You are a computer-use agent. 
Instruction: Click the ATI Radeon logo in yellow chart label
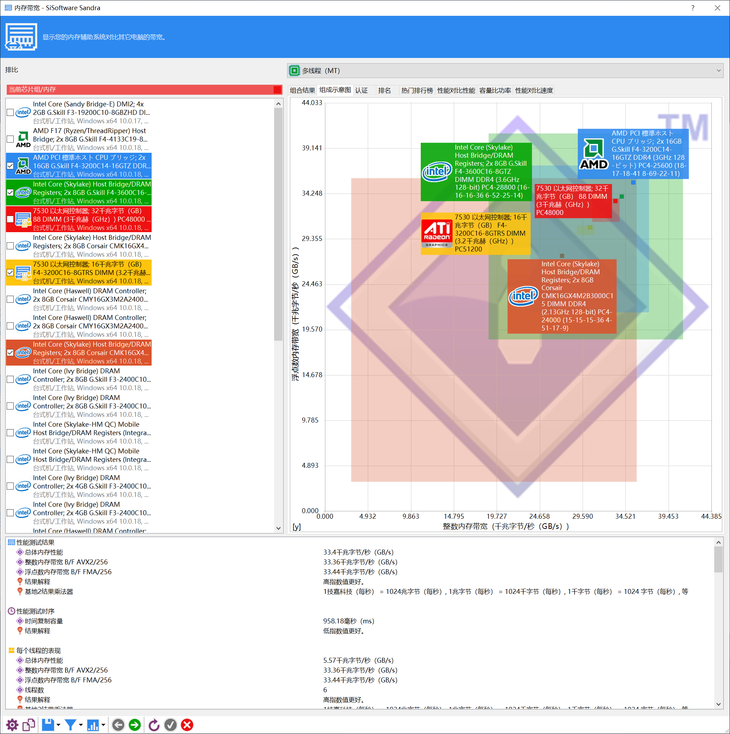tap(437, 234)
